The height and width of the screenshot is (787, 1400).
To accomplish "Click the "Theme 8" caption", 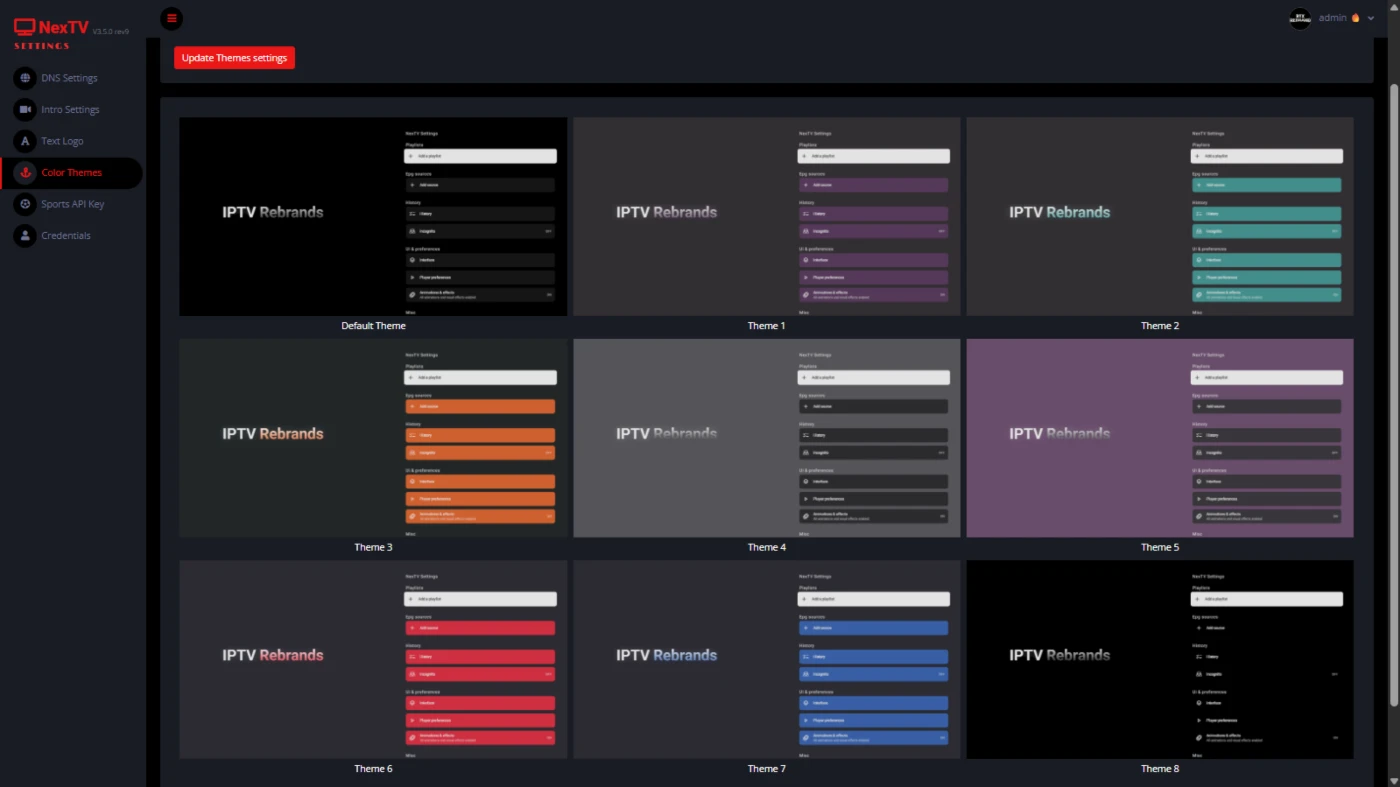I will pyautogui.click(x=1160, y=769).
